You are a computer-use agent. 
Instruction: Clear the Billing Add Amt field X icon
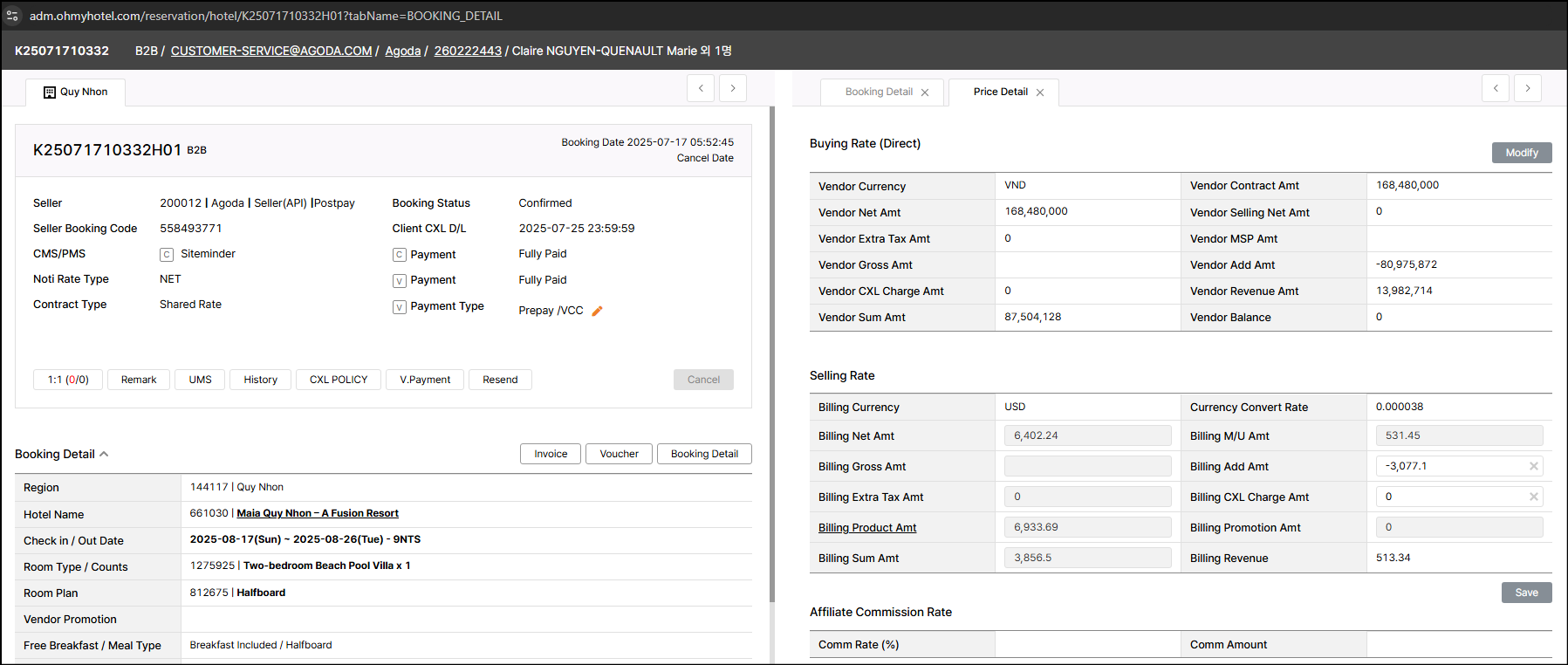tap(1533, 466)
